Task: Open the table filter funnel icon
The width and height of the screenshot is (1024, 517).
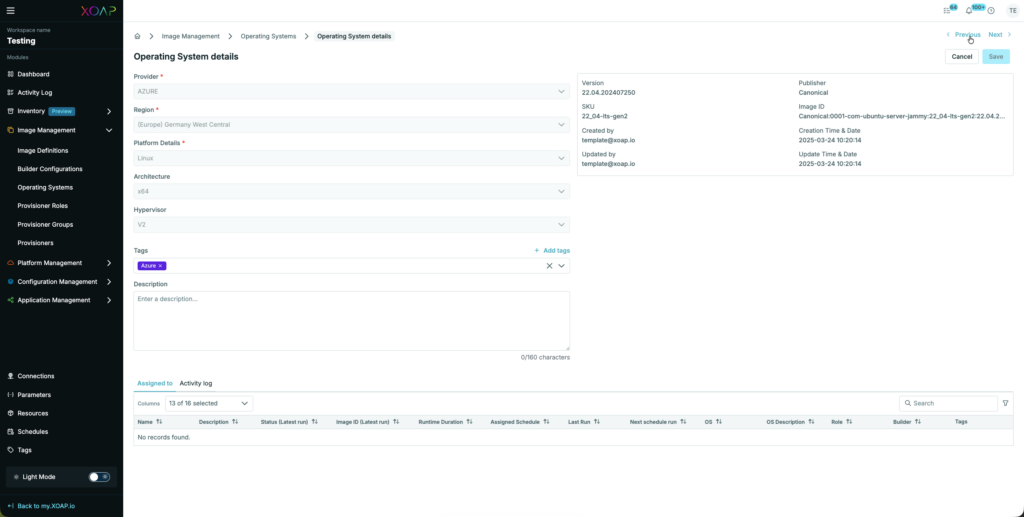Action: coord(1006,403)
